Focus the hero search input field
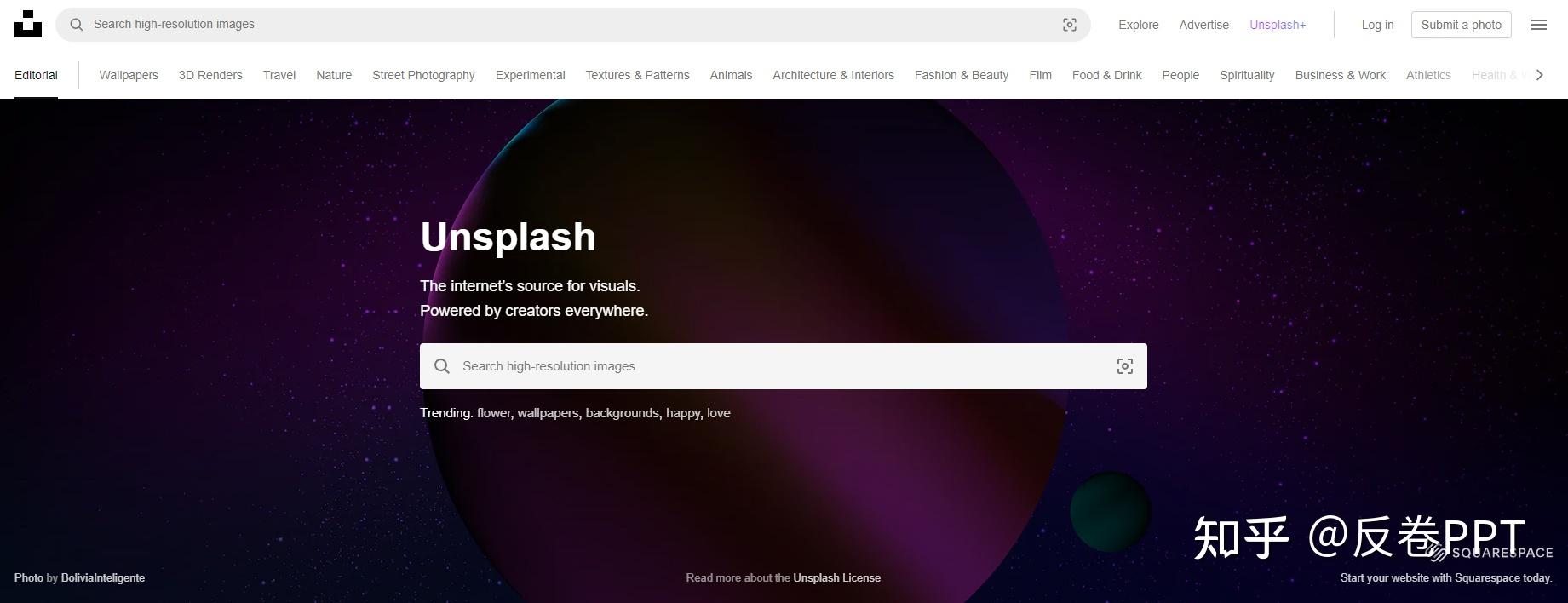Screen dimensions: 1568x603 (783, 366)
